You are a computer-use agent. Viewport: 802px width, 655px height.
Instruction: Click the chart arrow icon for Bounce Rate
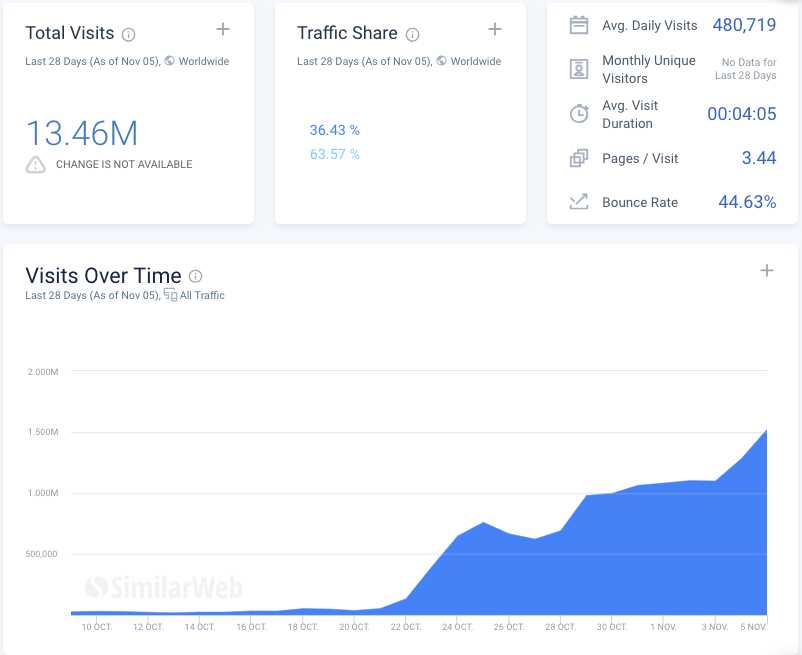click(579, 202)
